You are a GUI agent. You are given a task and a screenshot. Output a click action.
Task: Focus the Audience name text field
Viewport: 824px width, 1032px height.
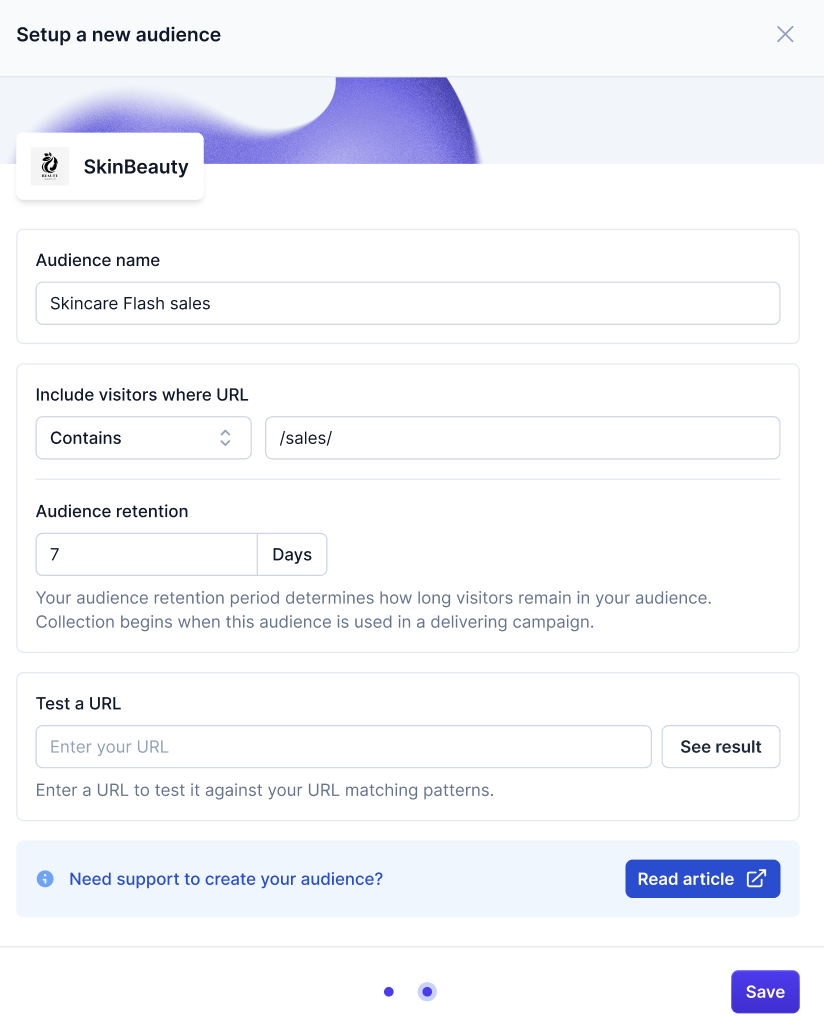point(408,303)
